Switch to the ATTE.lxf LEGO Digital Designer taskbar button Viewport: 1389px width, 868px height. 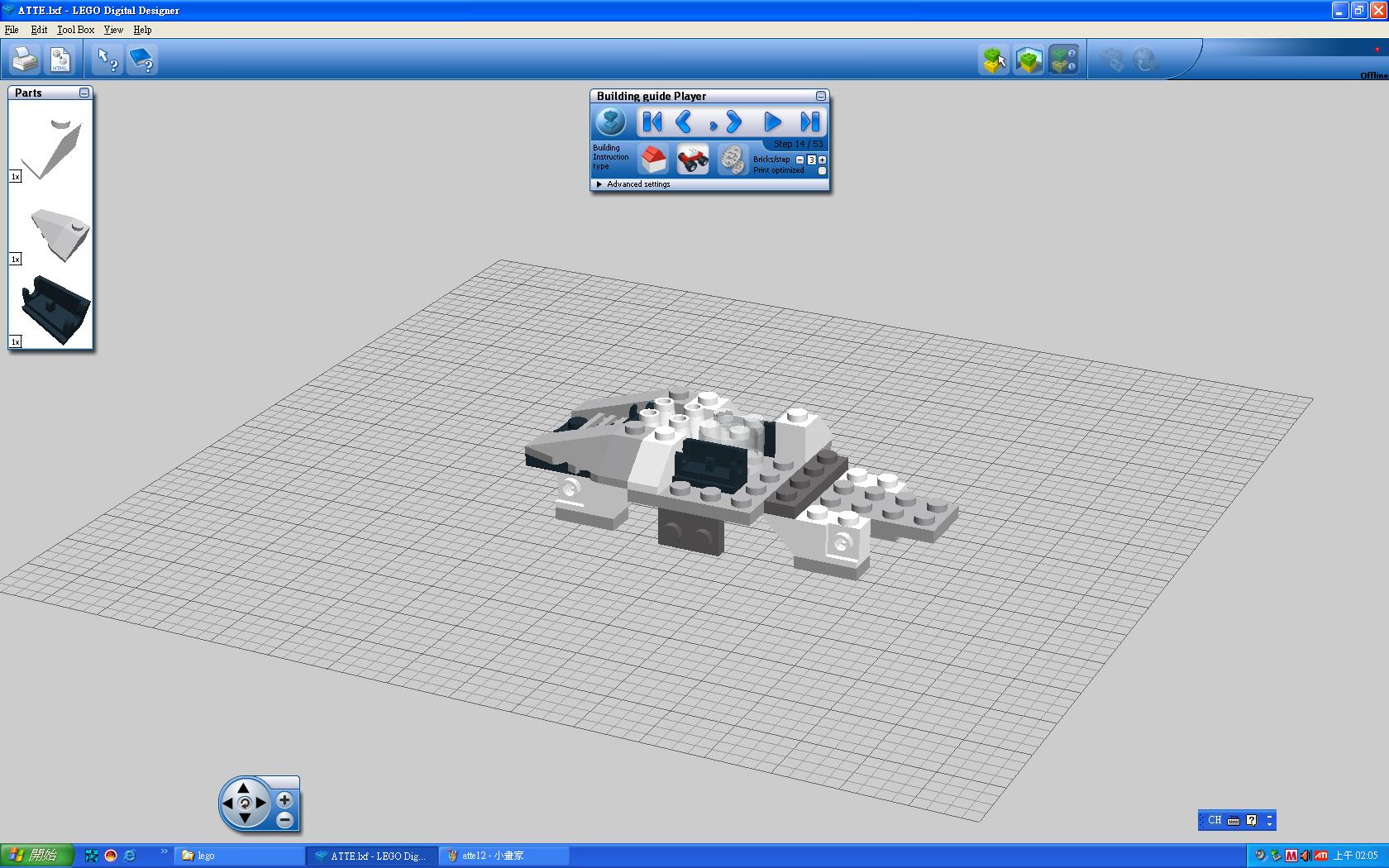click(371, 856)
